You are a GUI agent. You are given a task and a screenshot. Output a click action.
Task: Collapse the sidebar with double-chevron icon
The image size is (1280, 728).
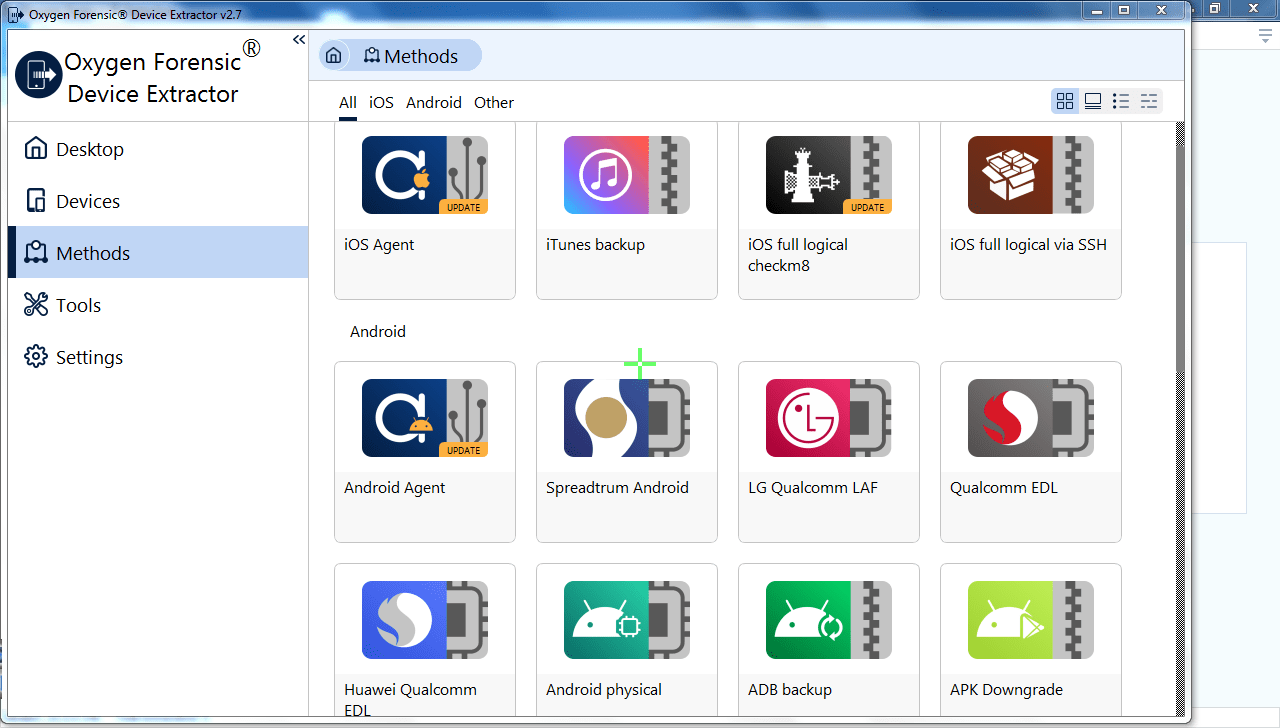pos(299,39)
